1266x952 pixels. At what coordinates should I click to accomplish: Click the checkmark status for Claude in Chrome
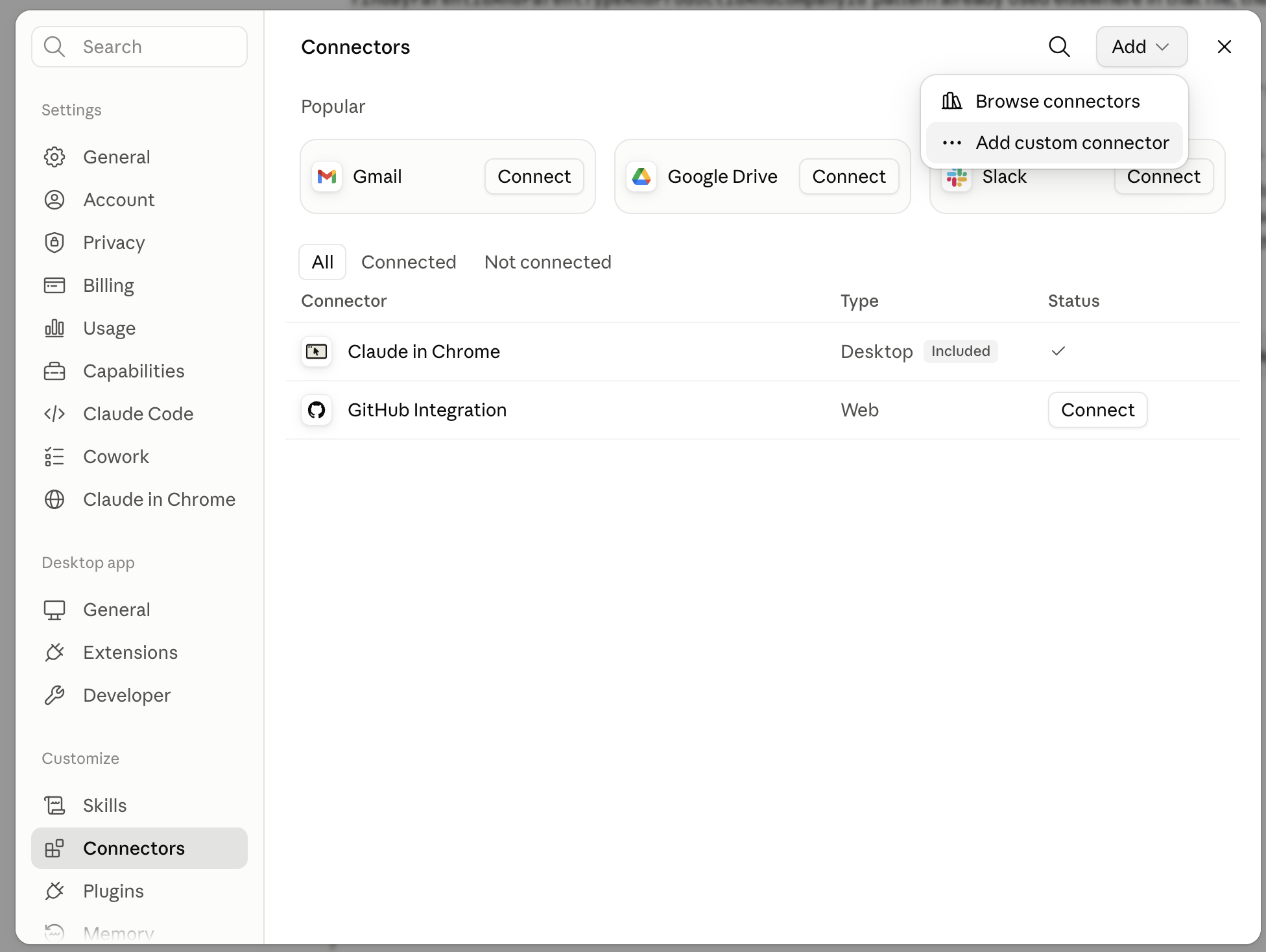[1058, 351]
